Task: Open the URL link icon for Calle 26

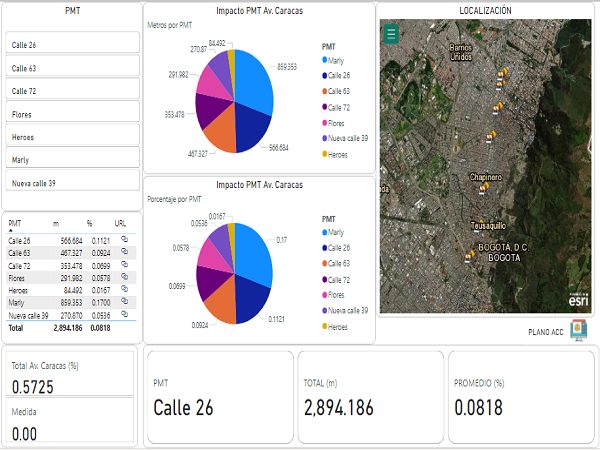Action: point(124,239)
